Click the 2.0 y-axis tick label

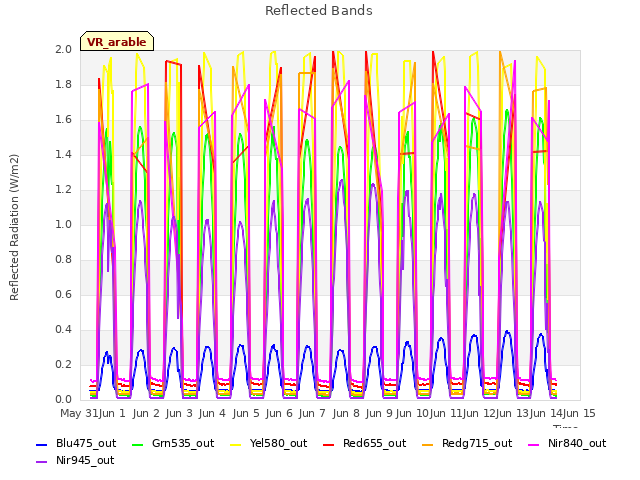[63, 50]
